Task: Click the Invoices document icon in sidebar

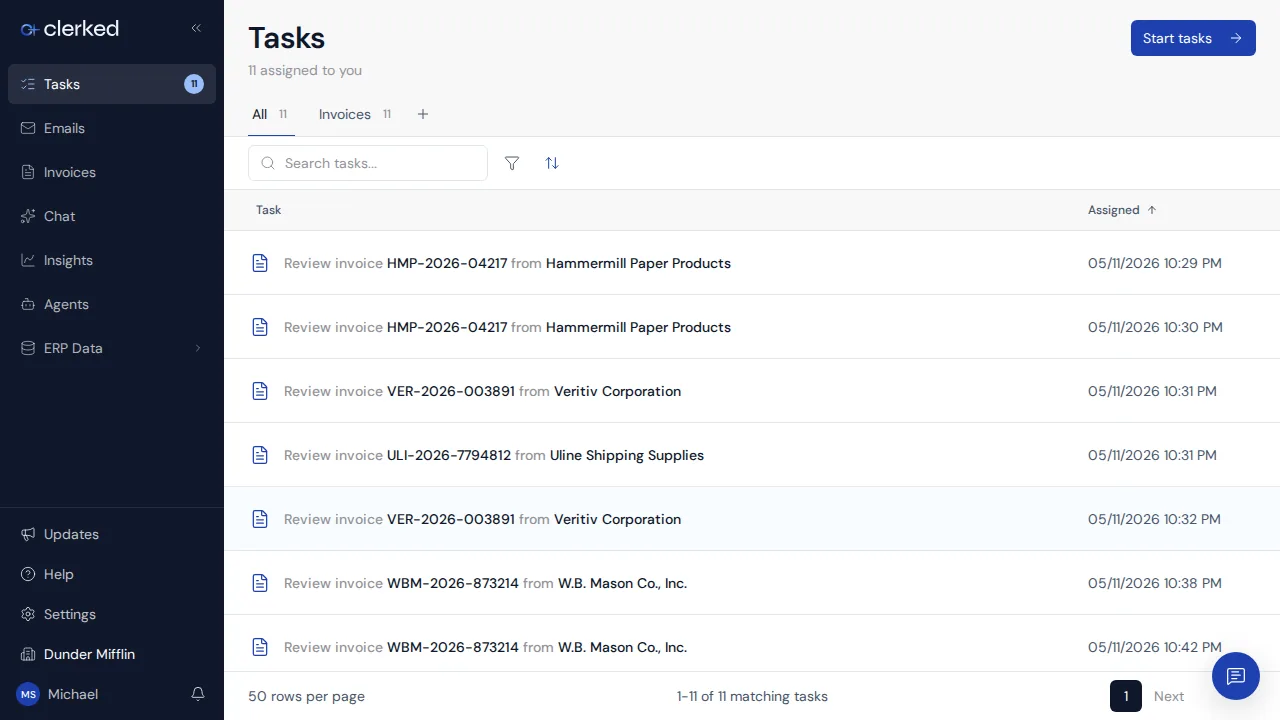Action: (x=28, y=172)
